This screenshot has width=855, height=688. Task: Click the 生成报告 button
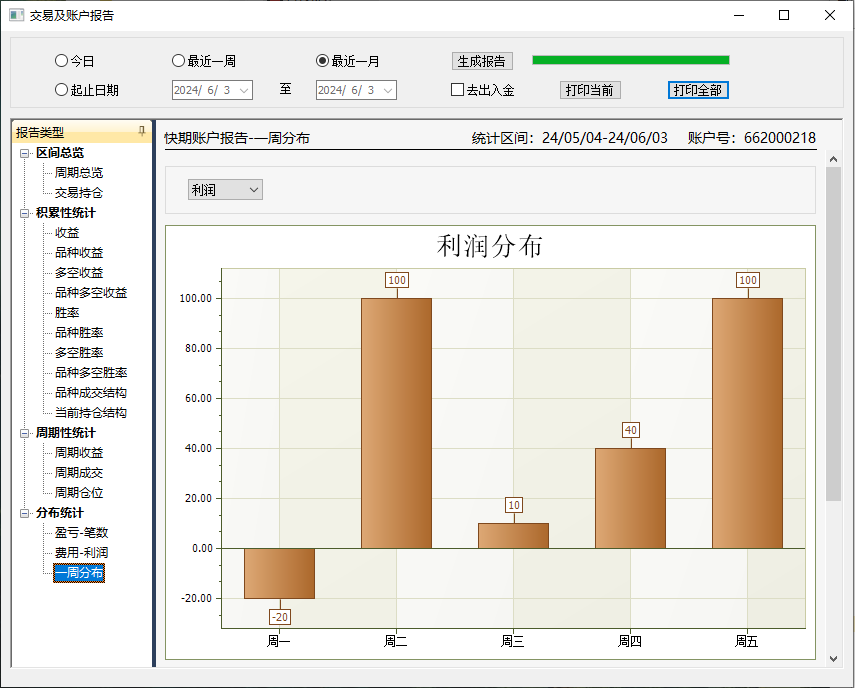[482, 61]
